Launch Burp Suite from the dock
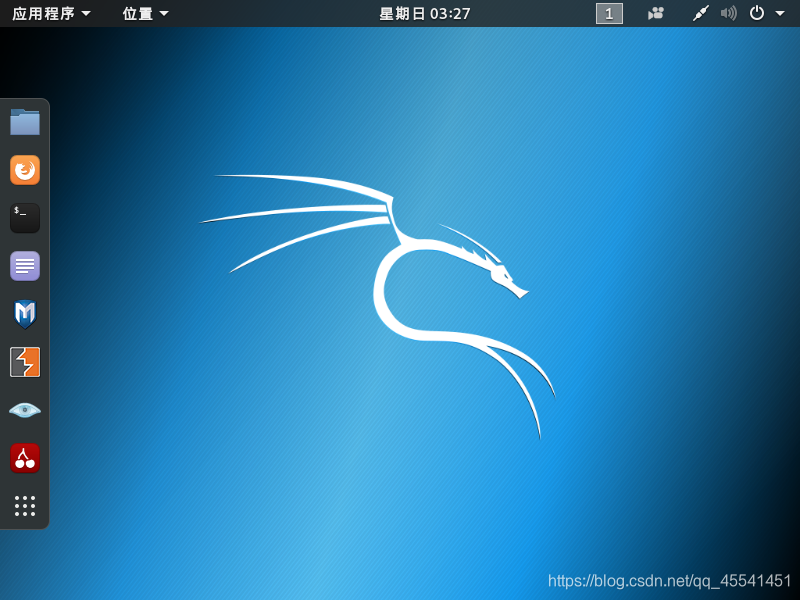The width and height of the screenshot is (800, 600). [x=25, y=362]
